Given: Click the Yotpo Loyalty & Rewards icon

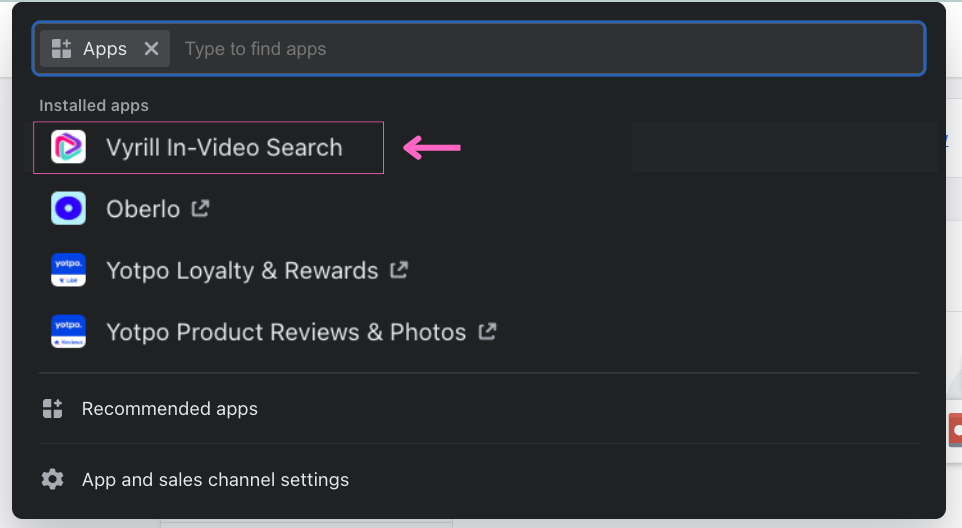Looking at the screenshot, I should tap(68, 270).
